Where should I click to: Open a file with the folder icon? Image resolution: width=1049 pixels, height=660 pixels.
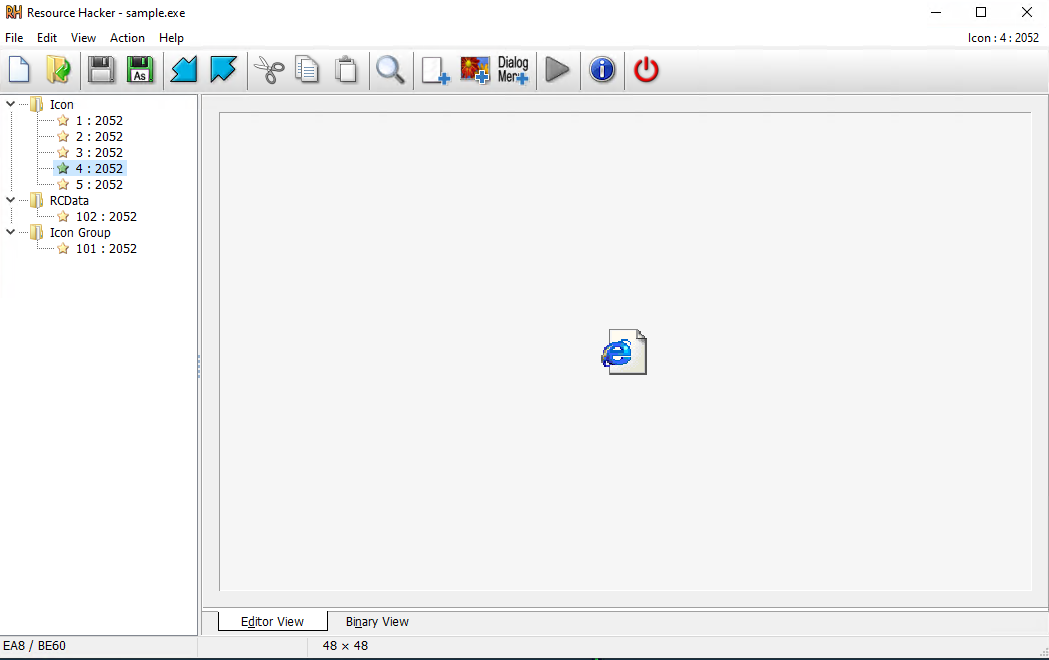(59, 70)
